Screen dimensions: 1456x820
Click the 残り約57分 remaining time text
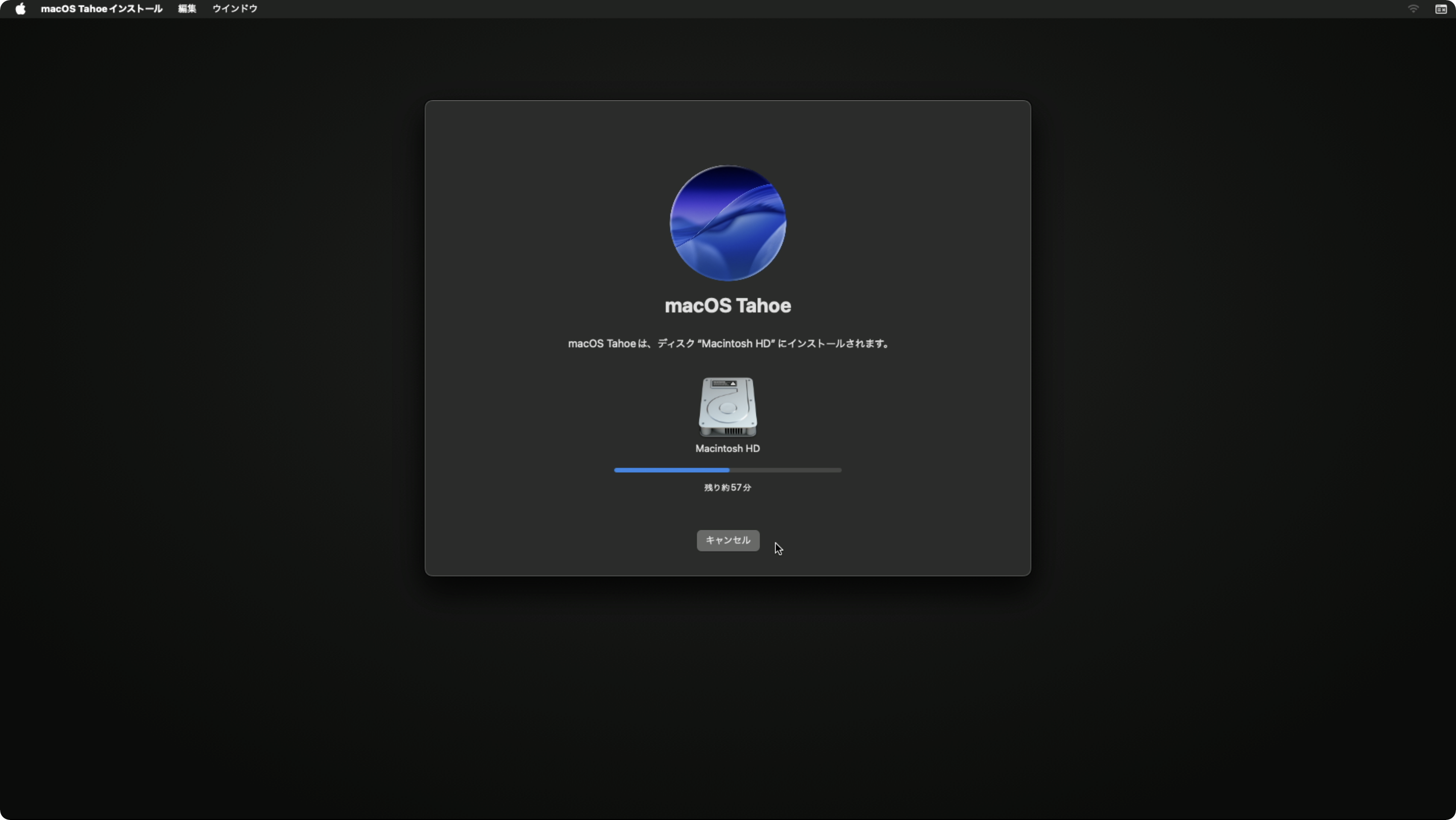[728, 487]
